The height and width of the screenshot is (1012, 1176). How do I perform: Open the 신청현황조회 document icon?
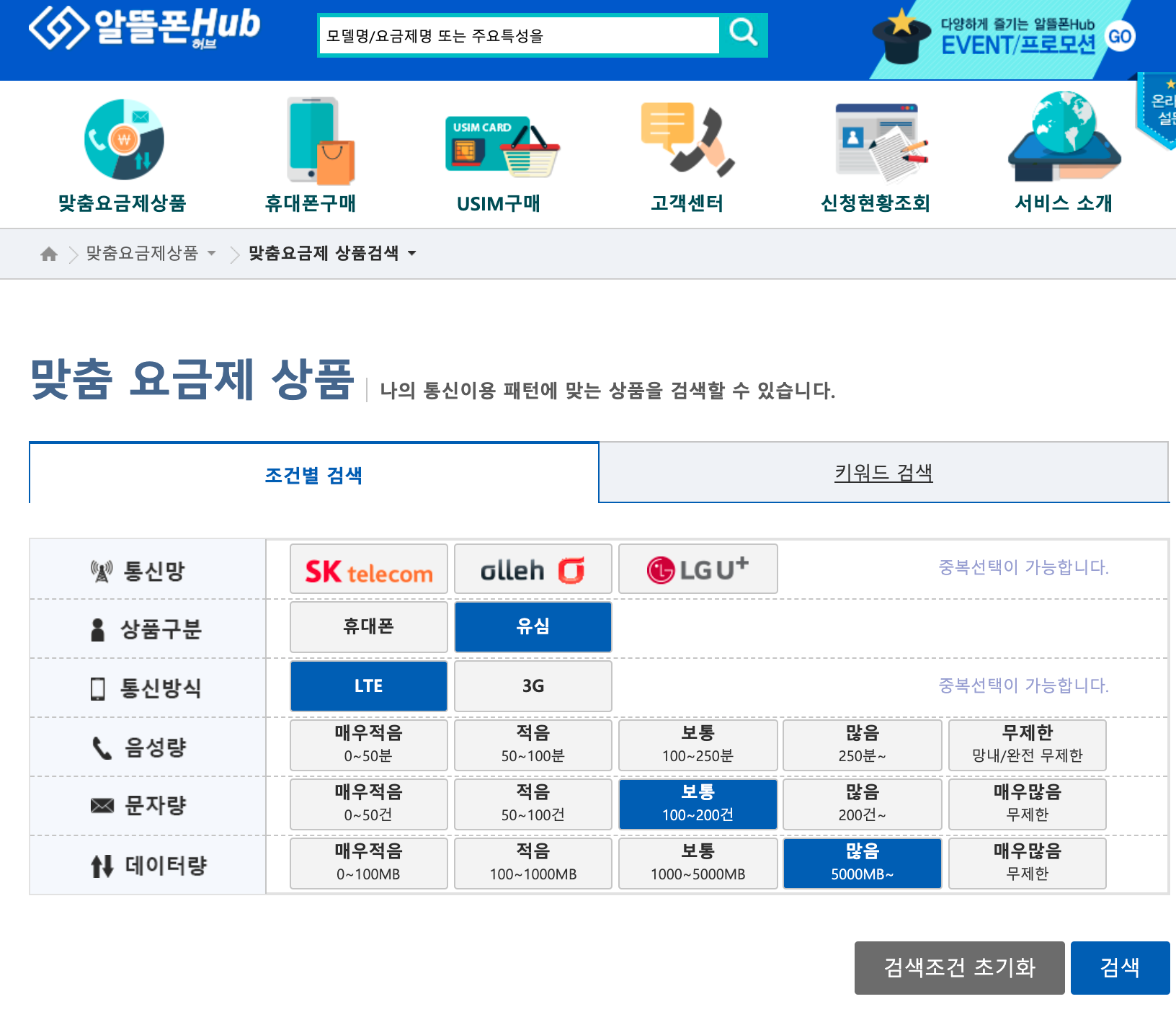coord(882,142)
